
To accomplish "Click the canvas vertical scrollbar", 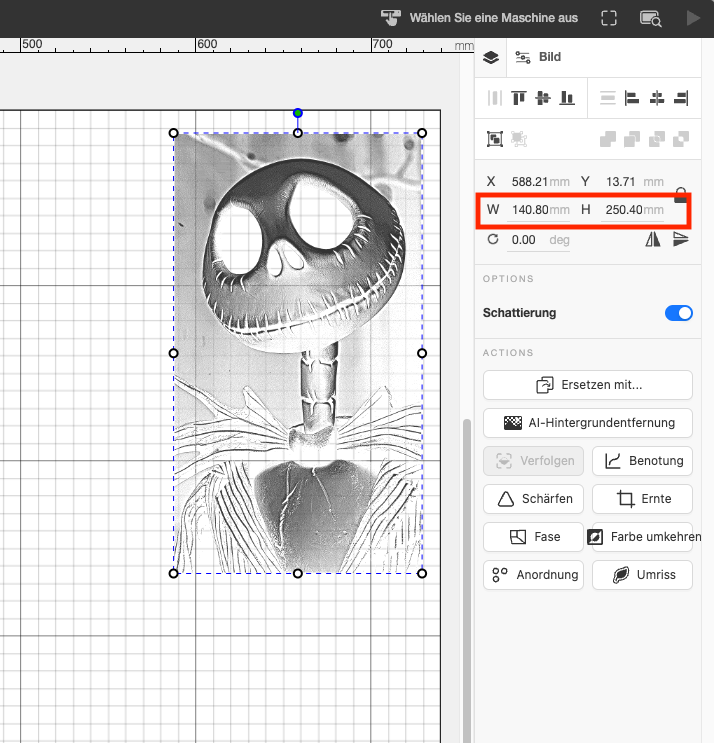I will [x=467, y=580].
